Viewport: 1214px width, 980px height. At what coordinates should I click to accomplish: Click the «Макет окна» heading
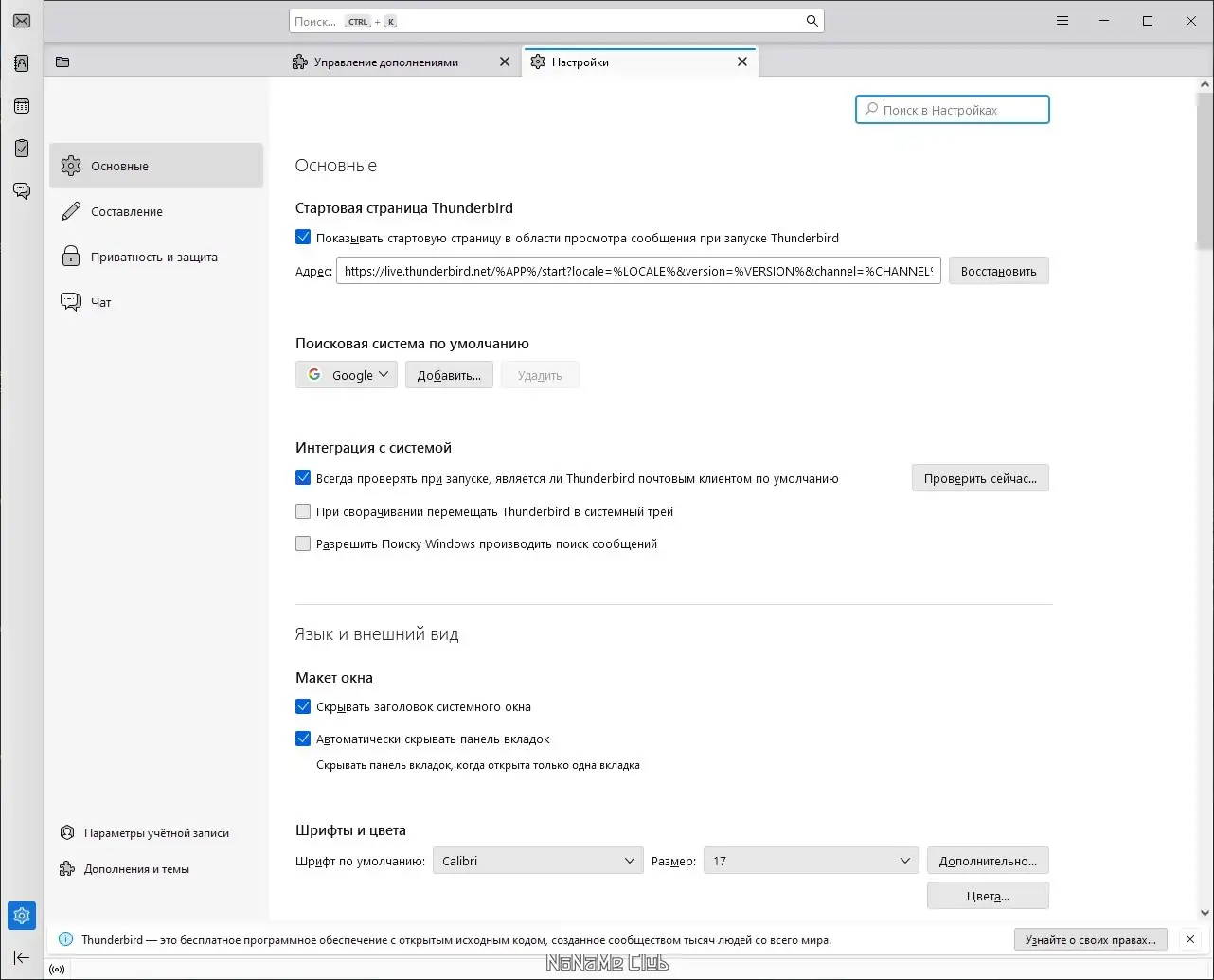click(334, 678)
